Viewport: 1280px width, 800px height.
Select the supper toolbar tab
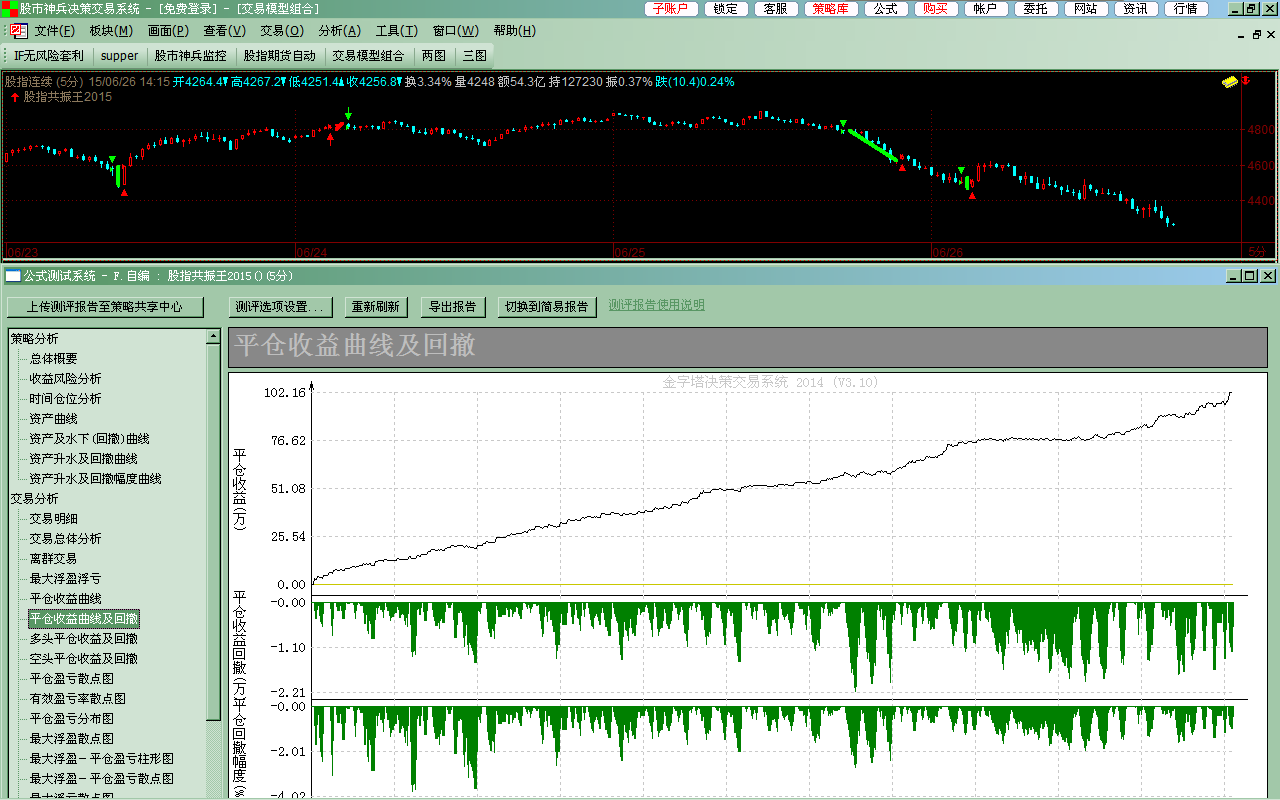pos(120,56)
